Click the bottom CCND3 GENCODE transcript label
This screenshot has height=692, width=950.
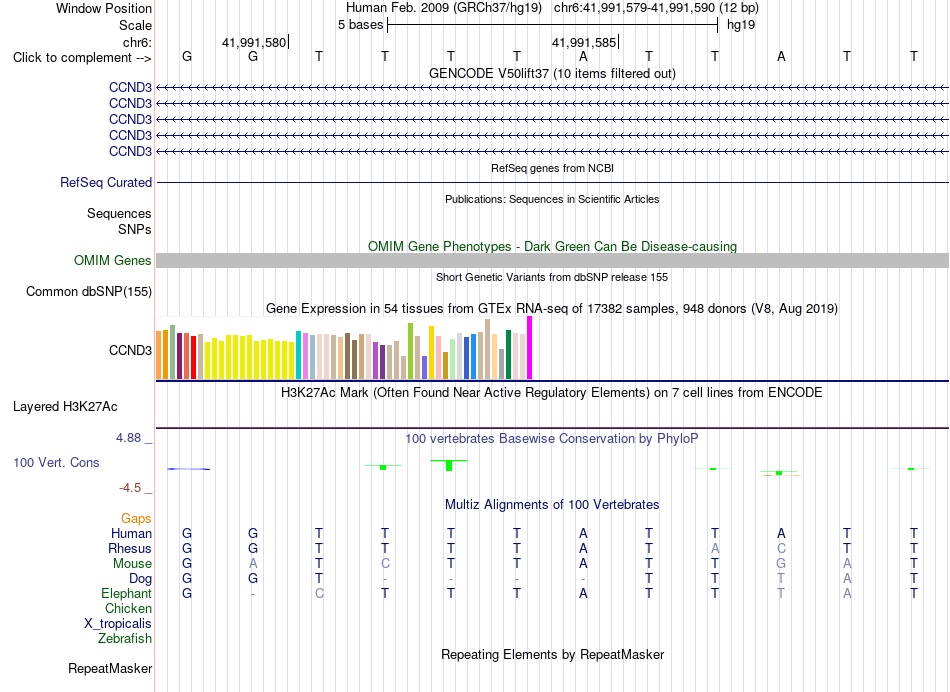tap(130, 151)
